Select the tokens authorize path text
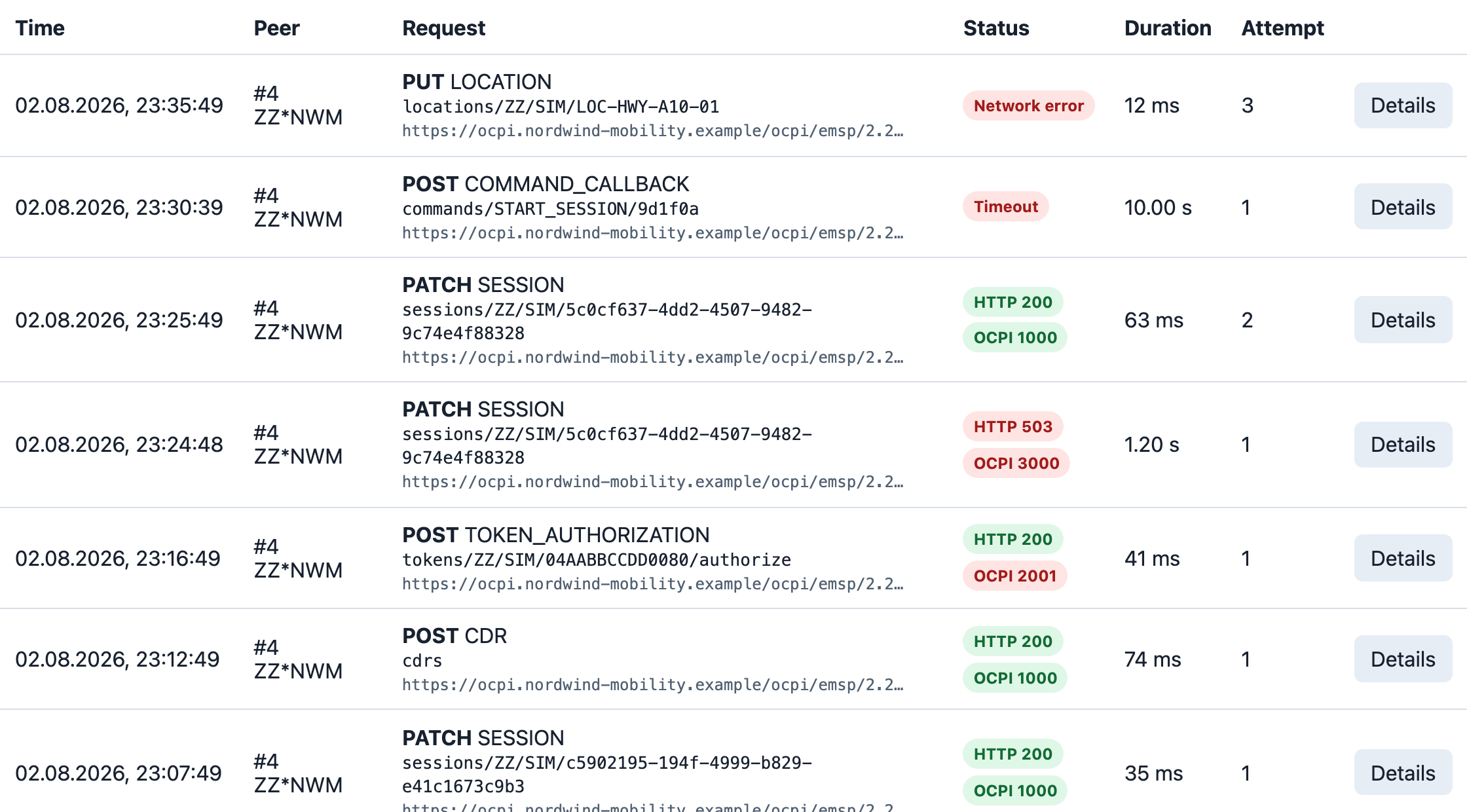1467x812 pixels. pos(597,560)
